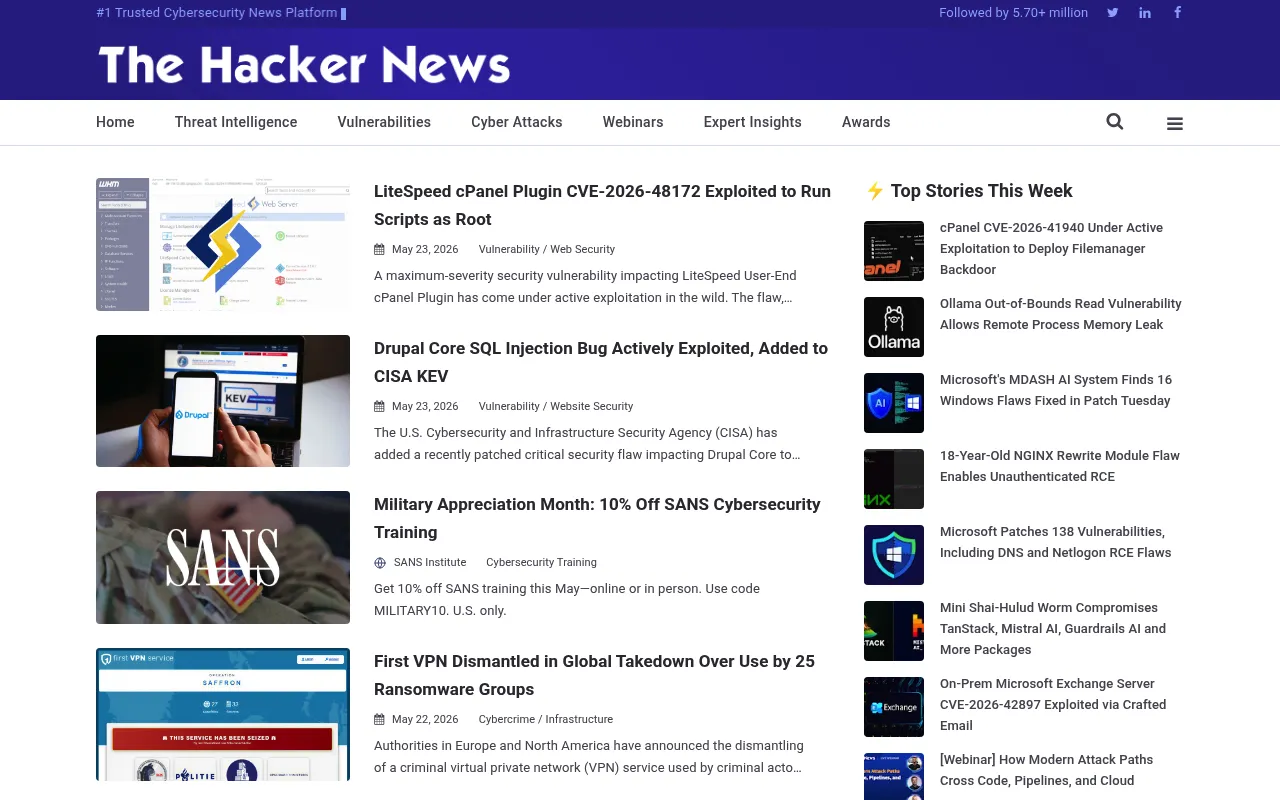Go to the Home menu item
The width and height of the screenshot is (1280, 800).
coord(115,122)
